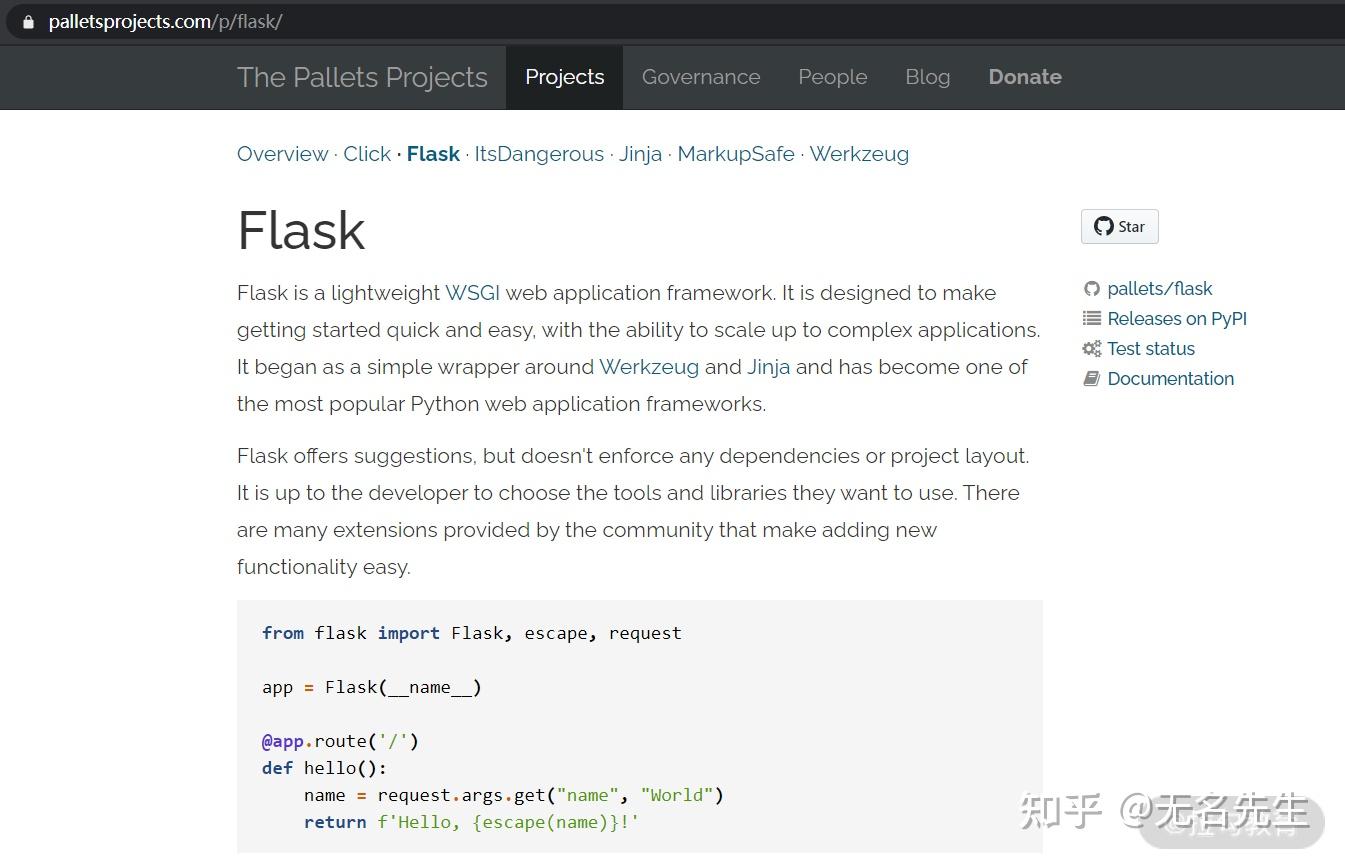The width and height of the screenshot is (1345, 866).
Task: Navigate to the Click project
Action: 367,154
